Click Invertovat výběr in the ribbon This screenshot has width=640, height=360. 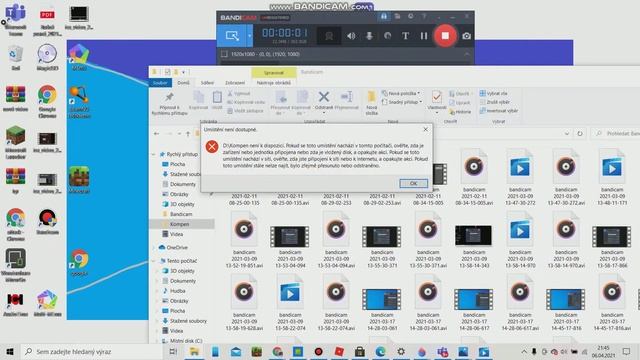(499, 111)
